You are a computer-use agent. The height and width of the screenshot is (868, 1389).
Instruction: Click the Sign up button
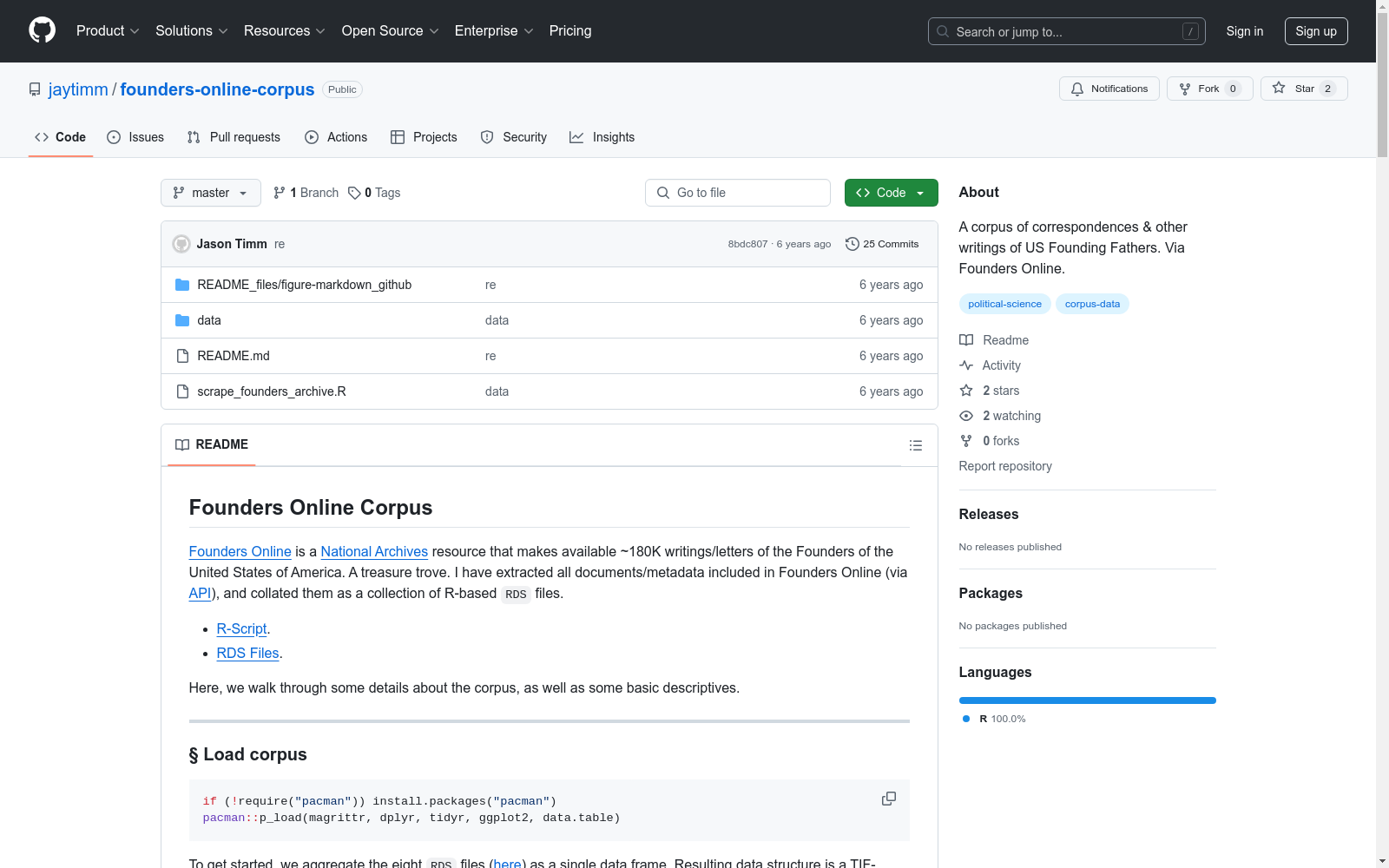tap(1316, 31)
